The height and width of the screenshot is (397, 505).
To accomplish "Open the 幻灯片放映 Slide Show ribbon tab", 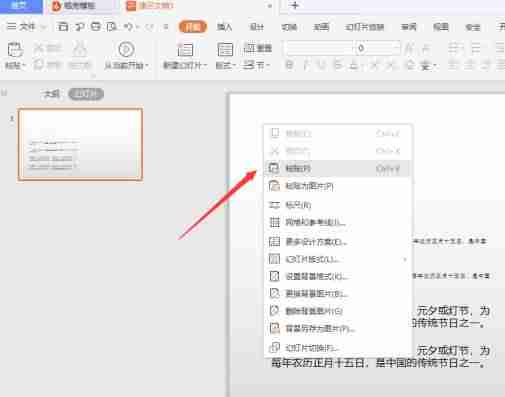I will pos(365,27).
